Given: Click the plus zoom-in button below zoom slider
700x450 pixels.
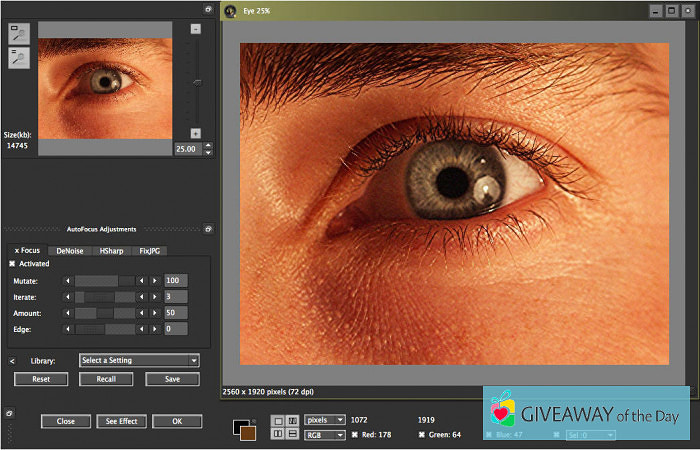Looking at the screenshot, I should tap(195, 133).
